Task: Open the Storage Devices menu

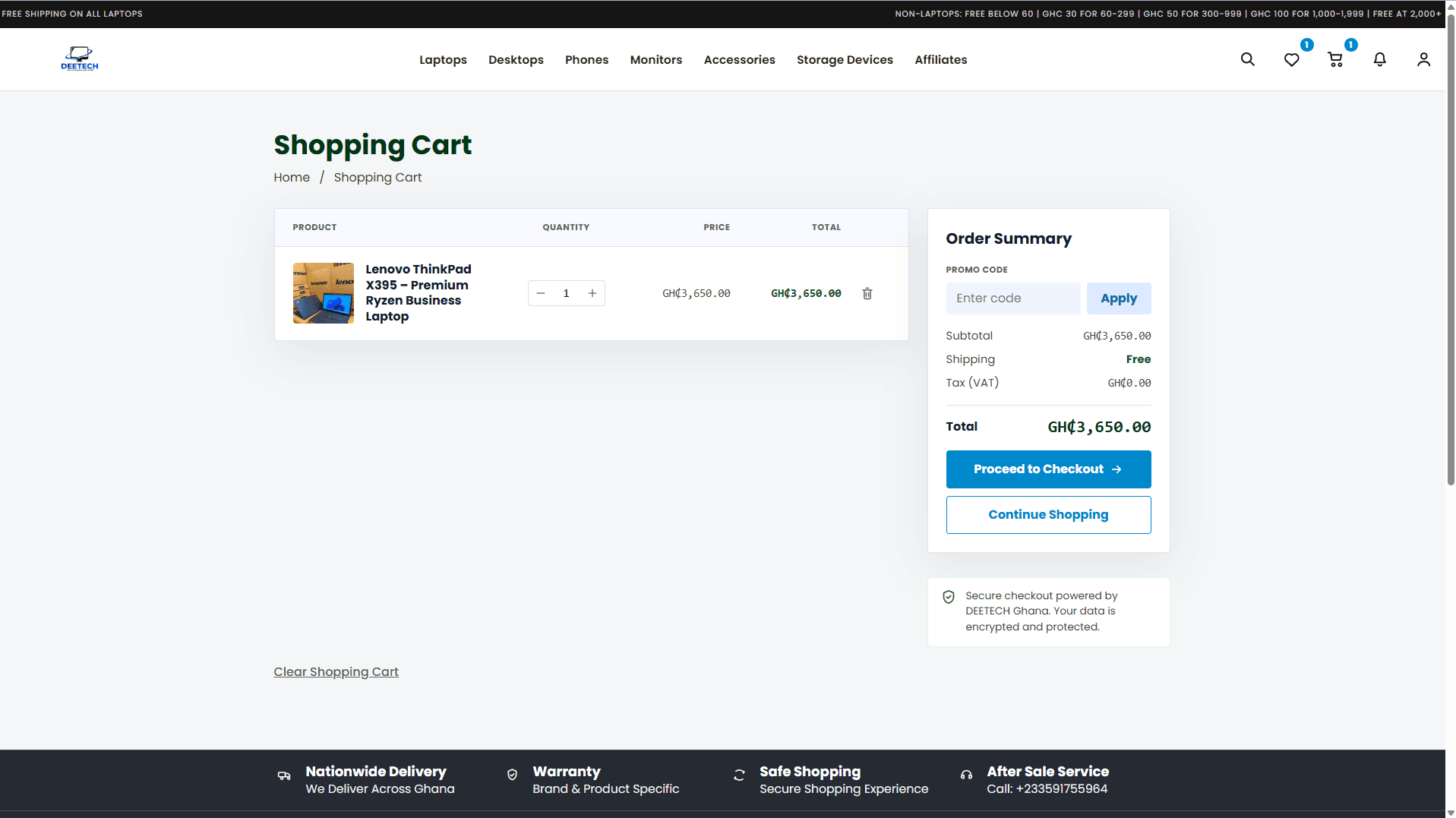Action: pos(845,59)
